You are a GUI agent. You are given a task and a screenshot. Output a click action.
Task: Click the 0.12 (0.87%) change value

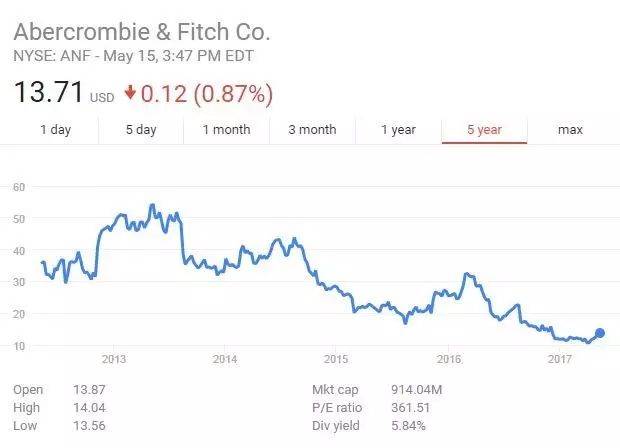point(207,95)
